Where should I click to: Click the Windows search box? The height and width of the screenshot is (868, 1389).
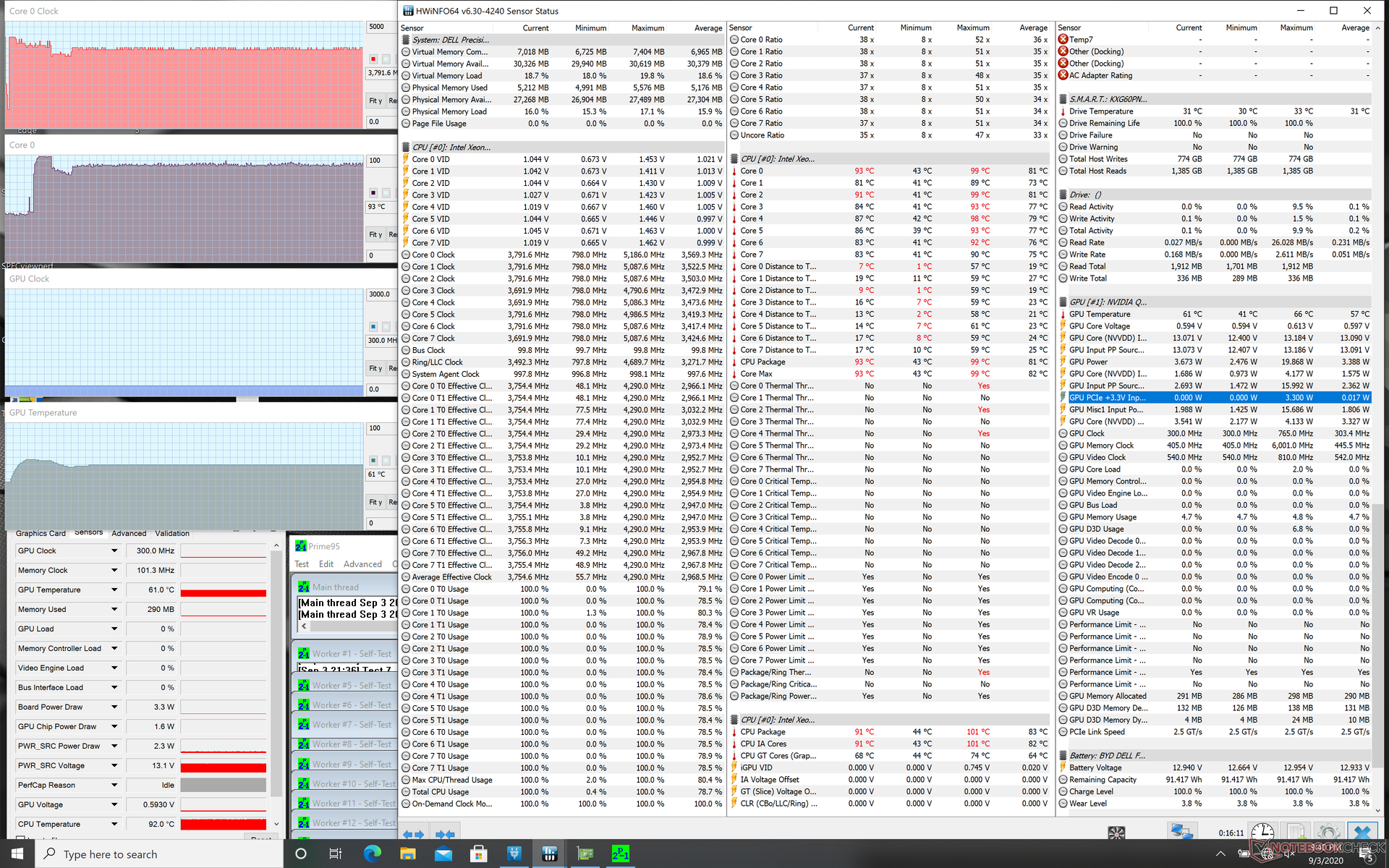[159, 854]
